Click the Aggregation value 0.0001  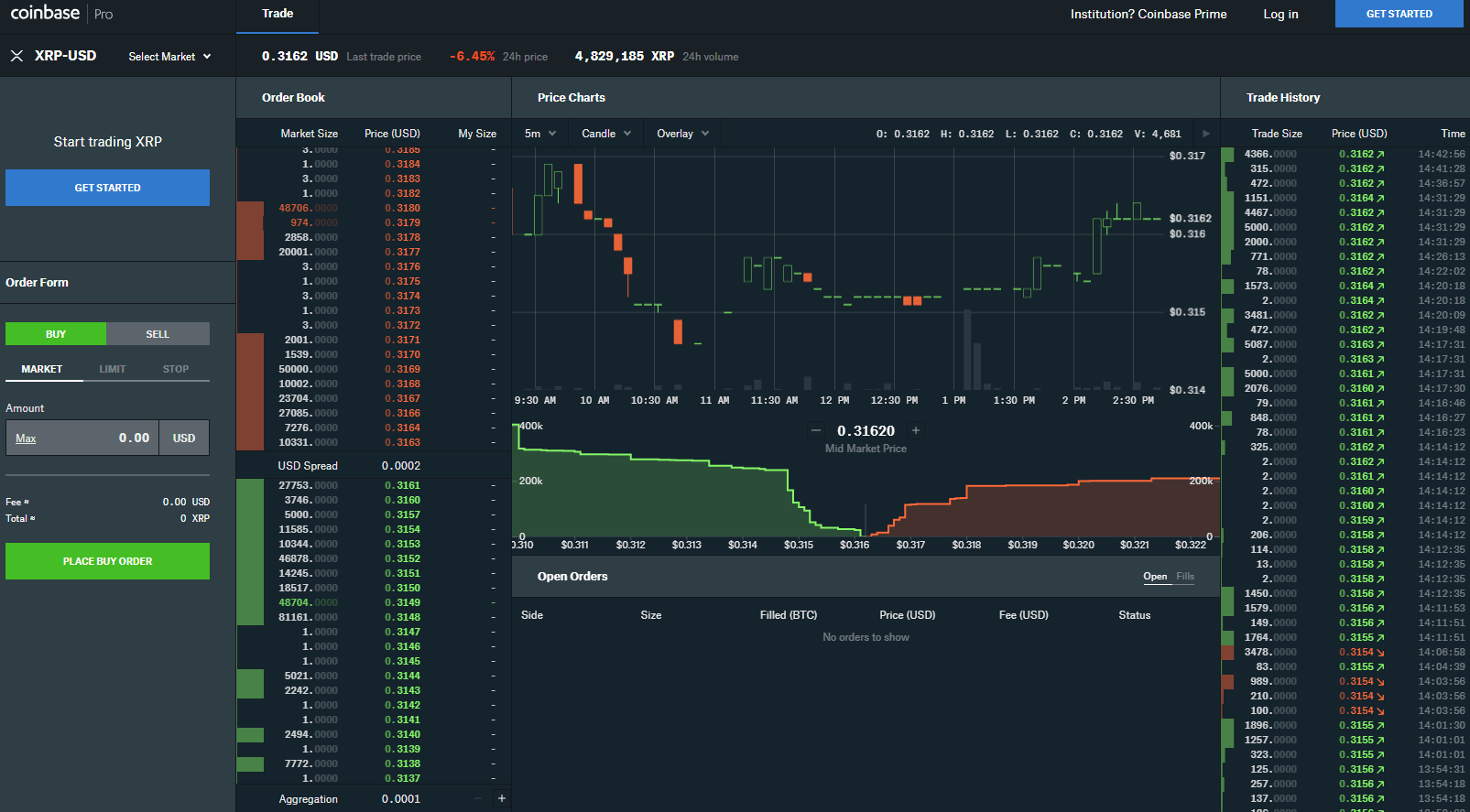(x=401, y=798)
